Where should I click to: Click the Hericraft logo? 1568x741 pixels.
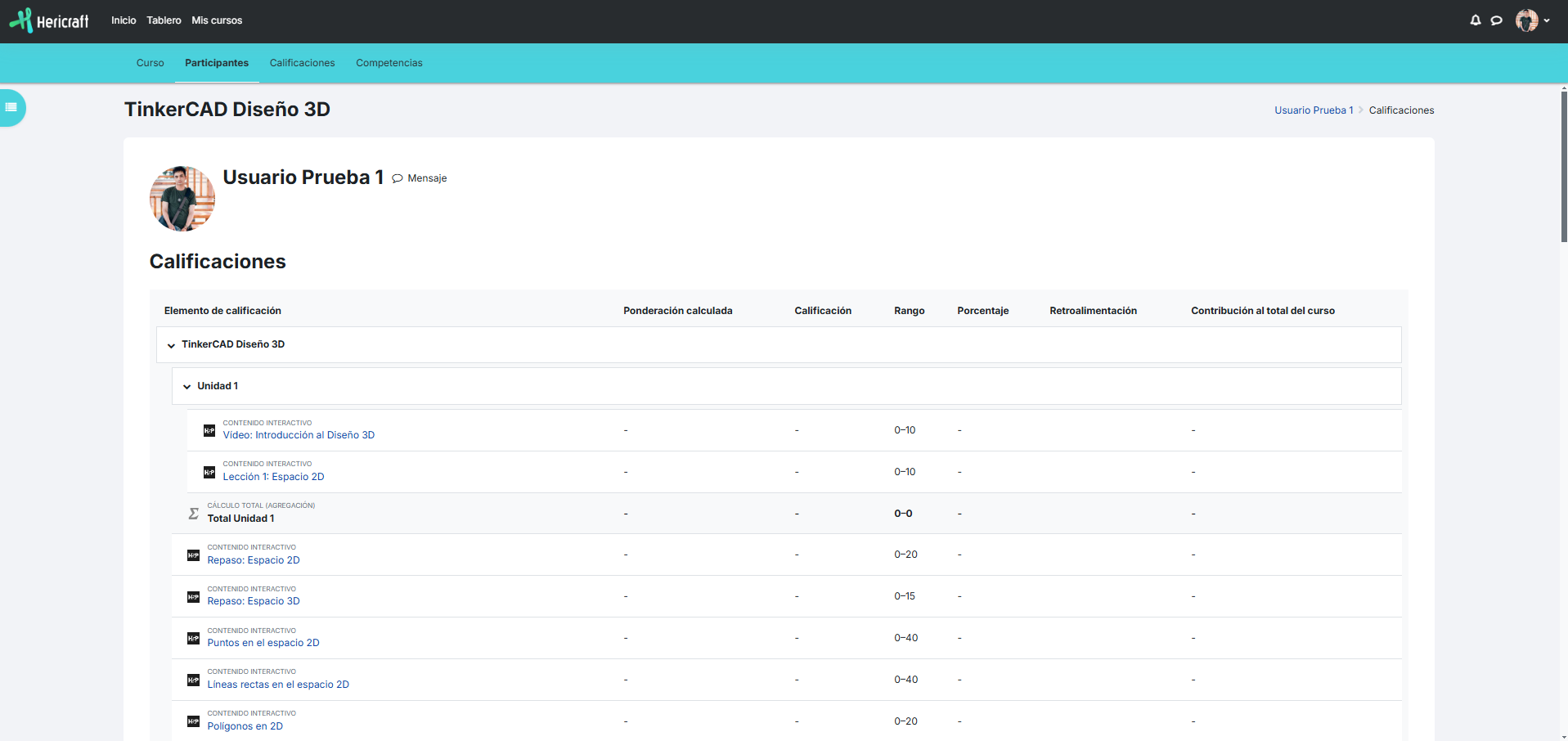(49, 20)
